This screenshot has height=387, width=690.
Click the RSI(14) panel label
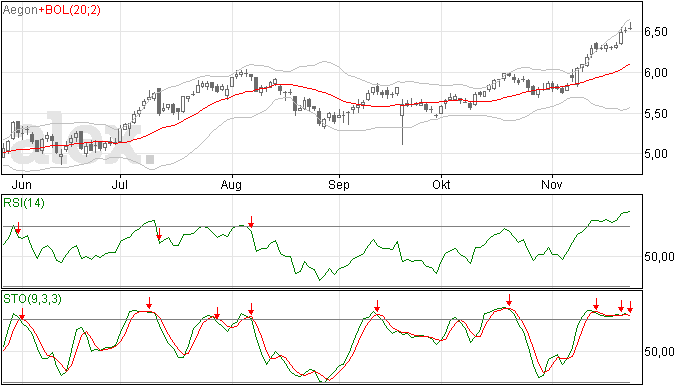[24, 203]
